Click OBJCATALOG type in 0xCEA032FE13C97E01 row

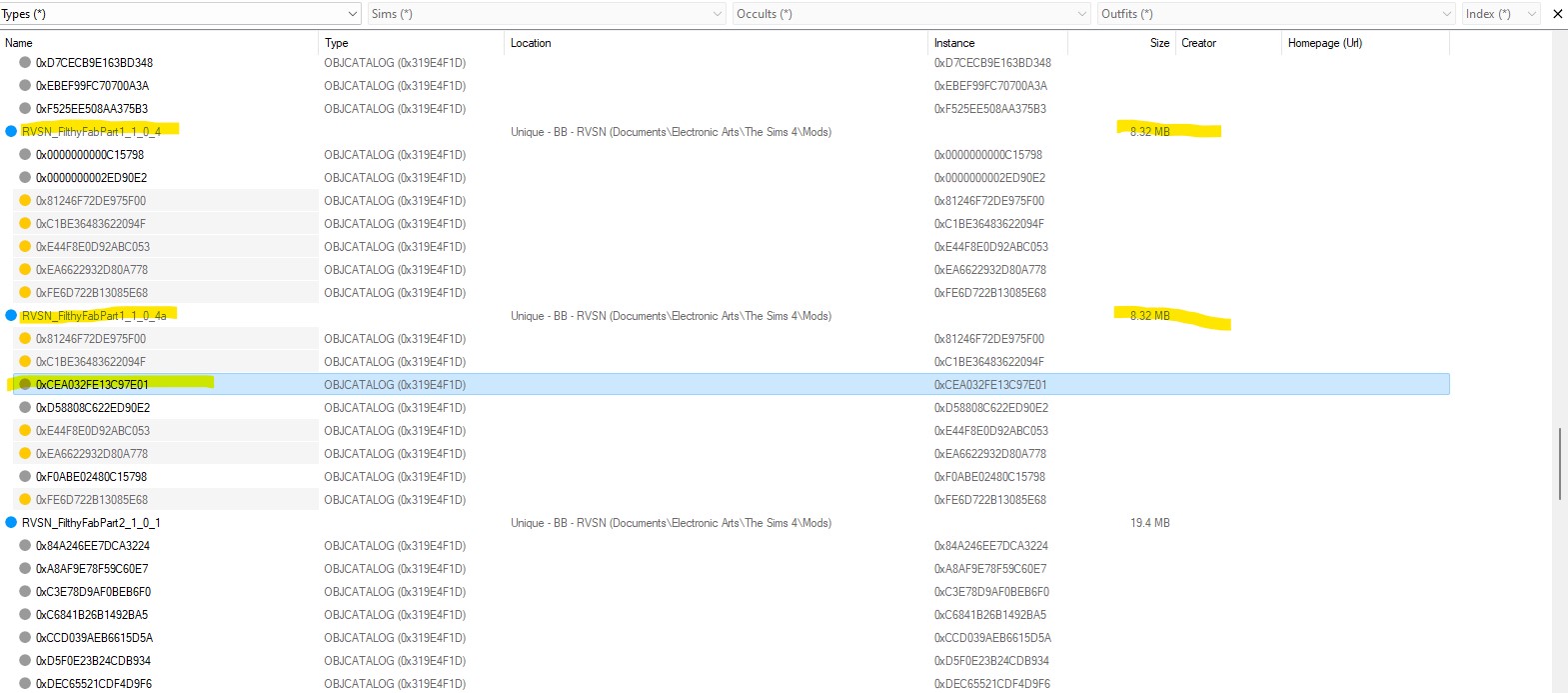tap(395, 384)
